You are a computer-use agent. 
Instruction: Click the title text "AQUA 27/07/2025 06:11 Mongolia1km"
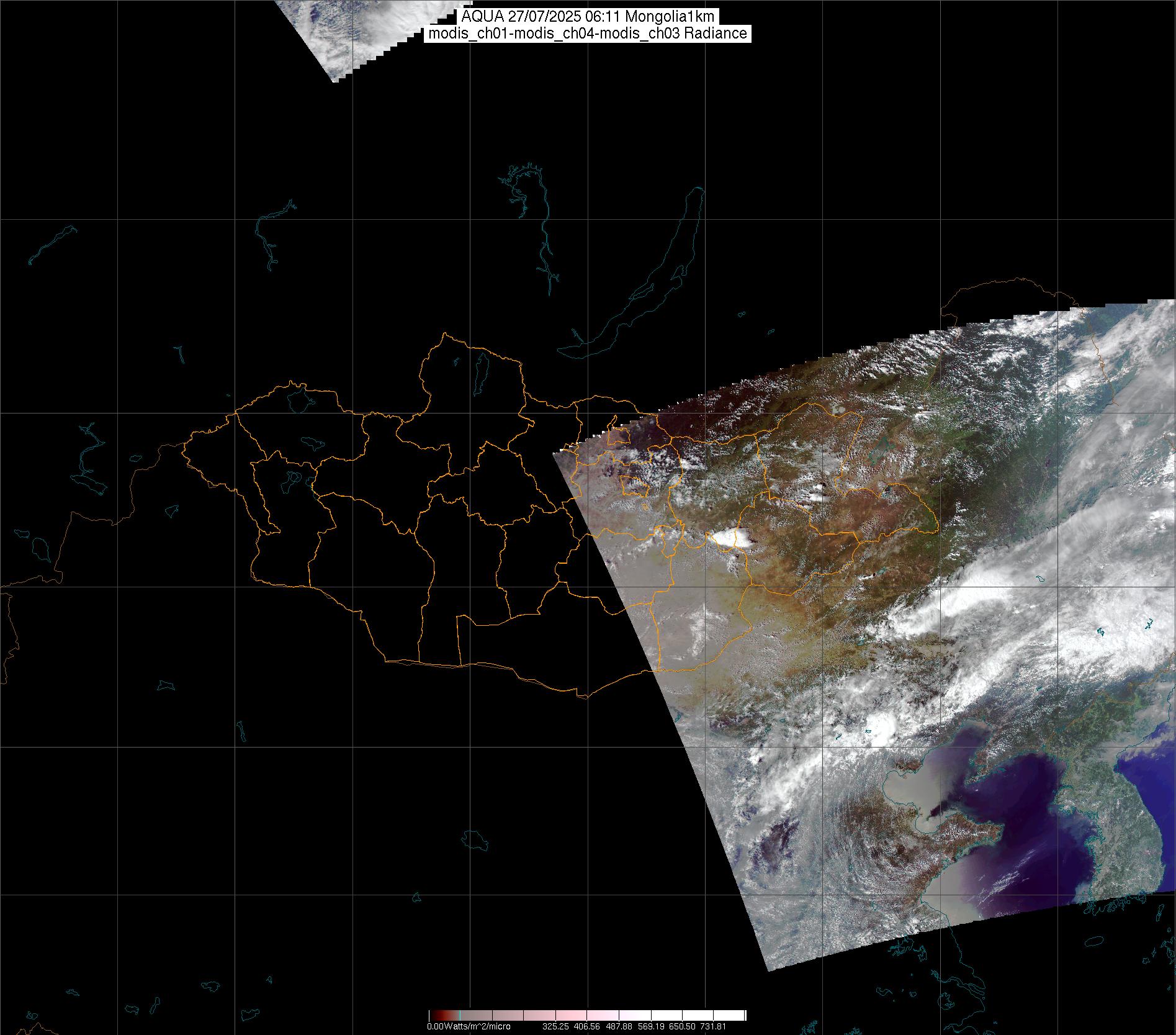[x=587, y=17]
